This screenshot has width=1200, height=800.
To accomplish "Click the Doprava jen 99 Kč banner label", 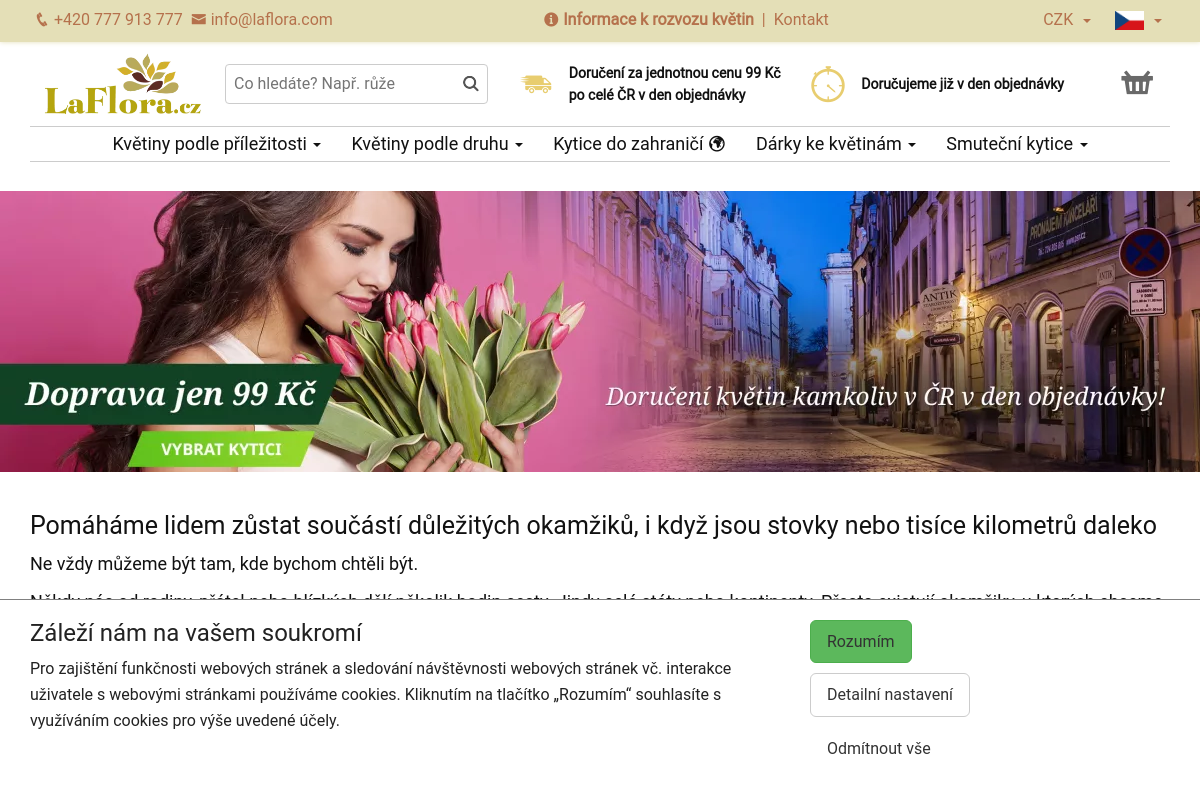I will click(170, 394).
